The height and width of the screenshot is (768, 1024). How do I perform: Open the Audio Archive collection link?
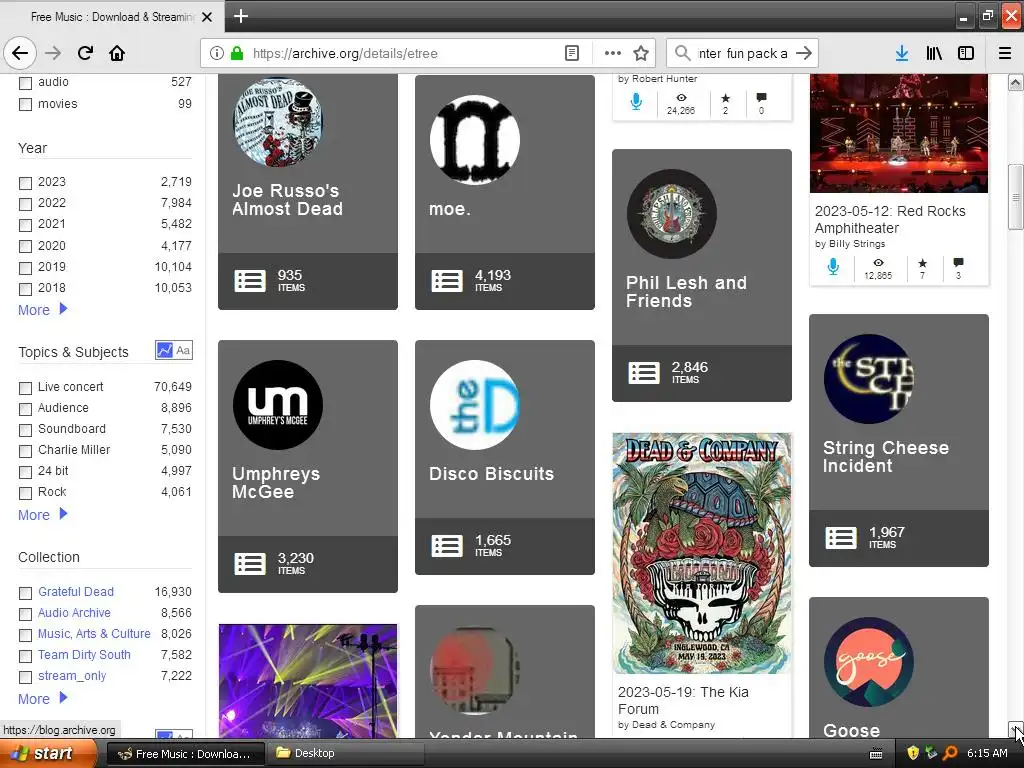(x=74, y=613)
